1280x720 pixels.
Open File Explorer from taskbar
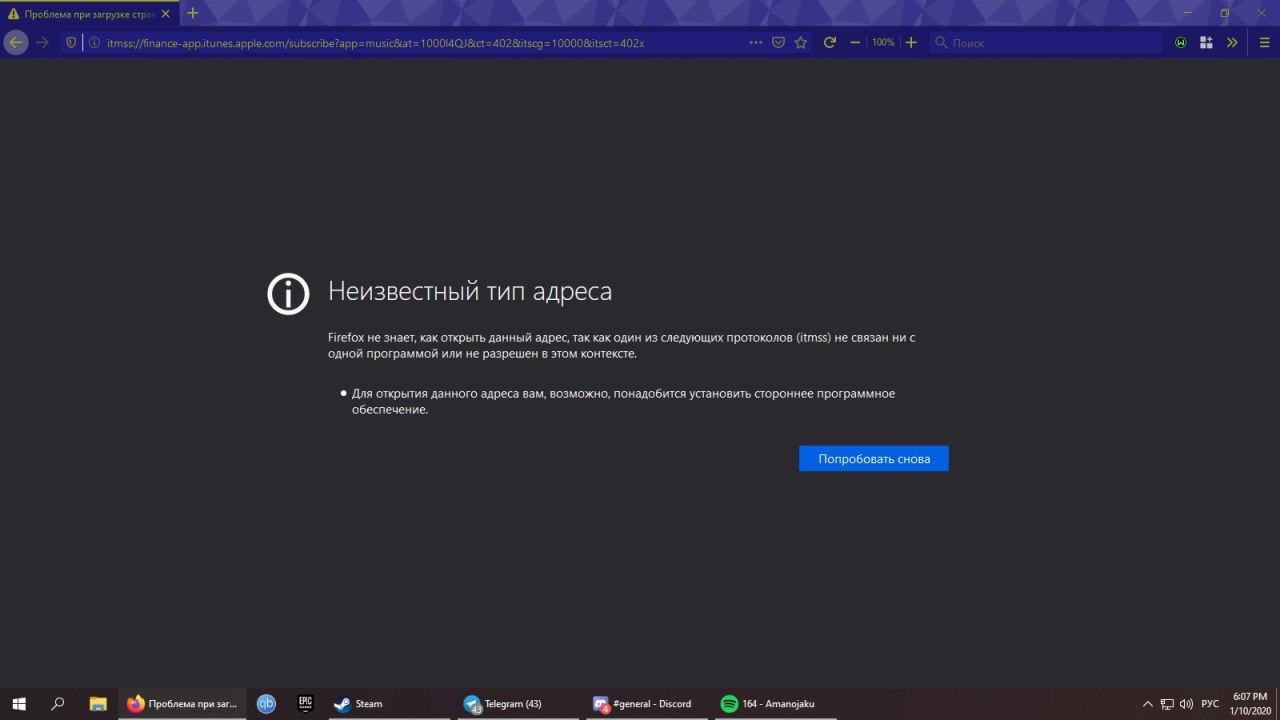click(x=98, y=704)
